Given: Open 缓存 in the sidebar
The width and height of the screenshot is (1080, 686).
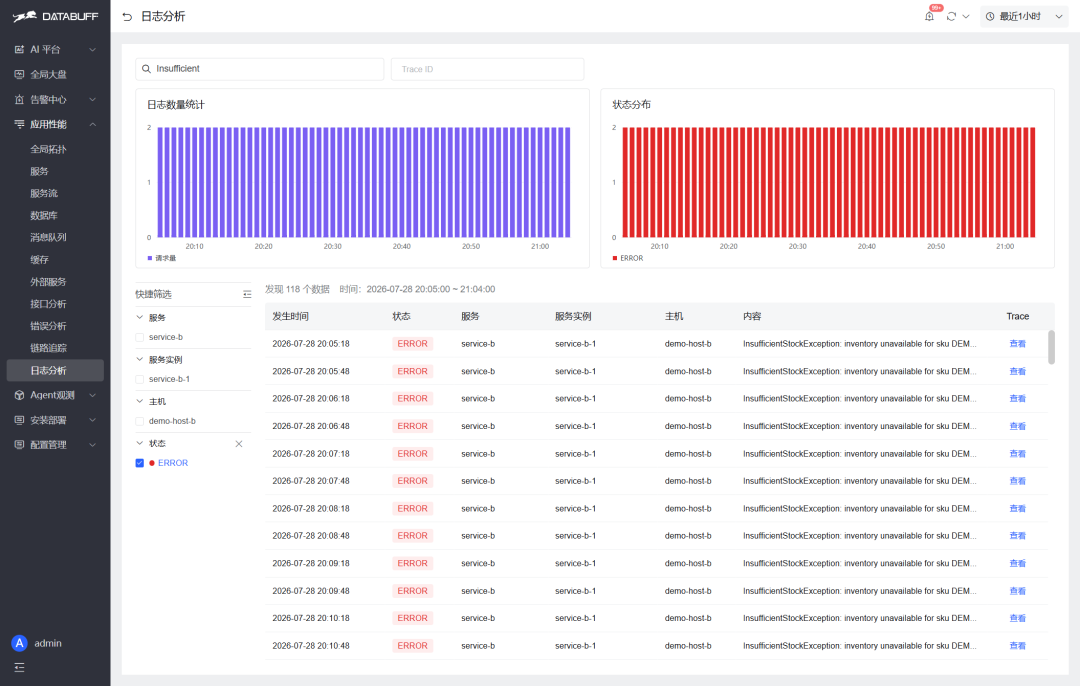Looking at the screenshot, I should (39, 260).
